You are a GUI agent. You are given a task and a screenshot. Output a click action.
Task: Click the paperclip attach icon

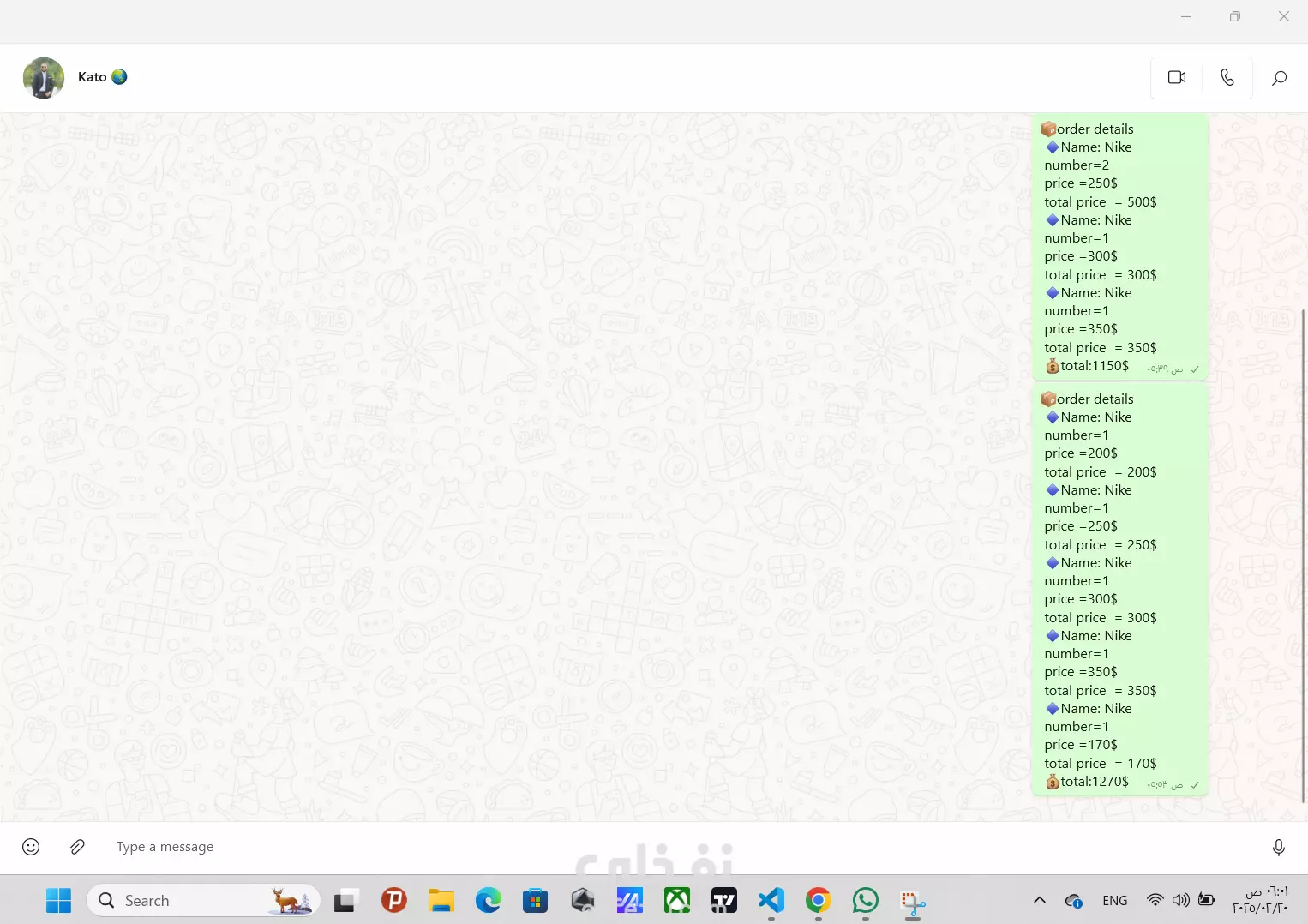tap(77, 847)
